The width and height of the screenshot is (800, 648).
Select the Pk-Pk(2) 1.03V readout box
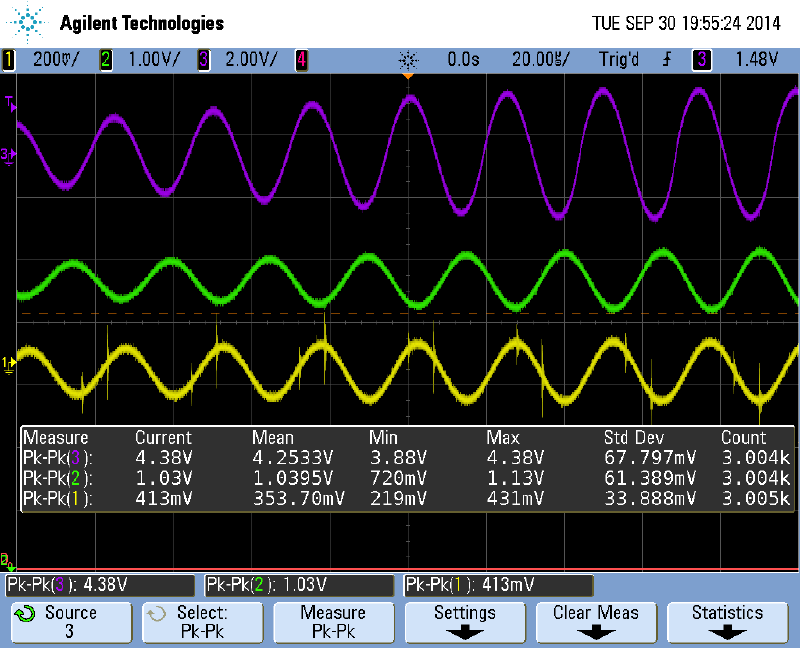tap(298, 585)
